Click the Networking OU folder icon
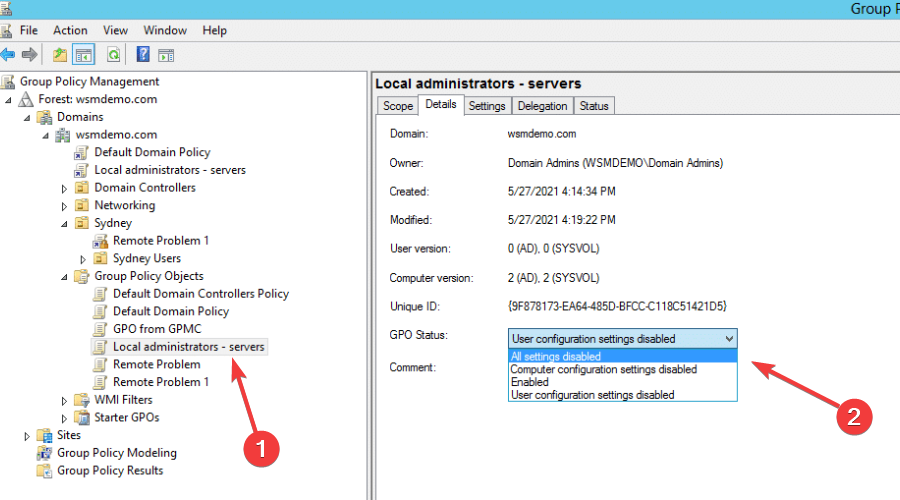This screenshot has width=900, height=500. pyautogui.click(x=82, y=206)
